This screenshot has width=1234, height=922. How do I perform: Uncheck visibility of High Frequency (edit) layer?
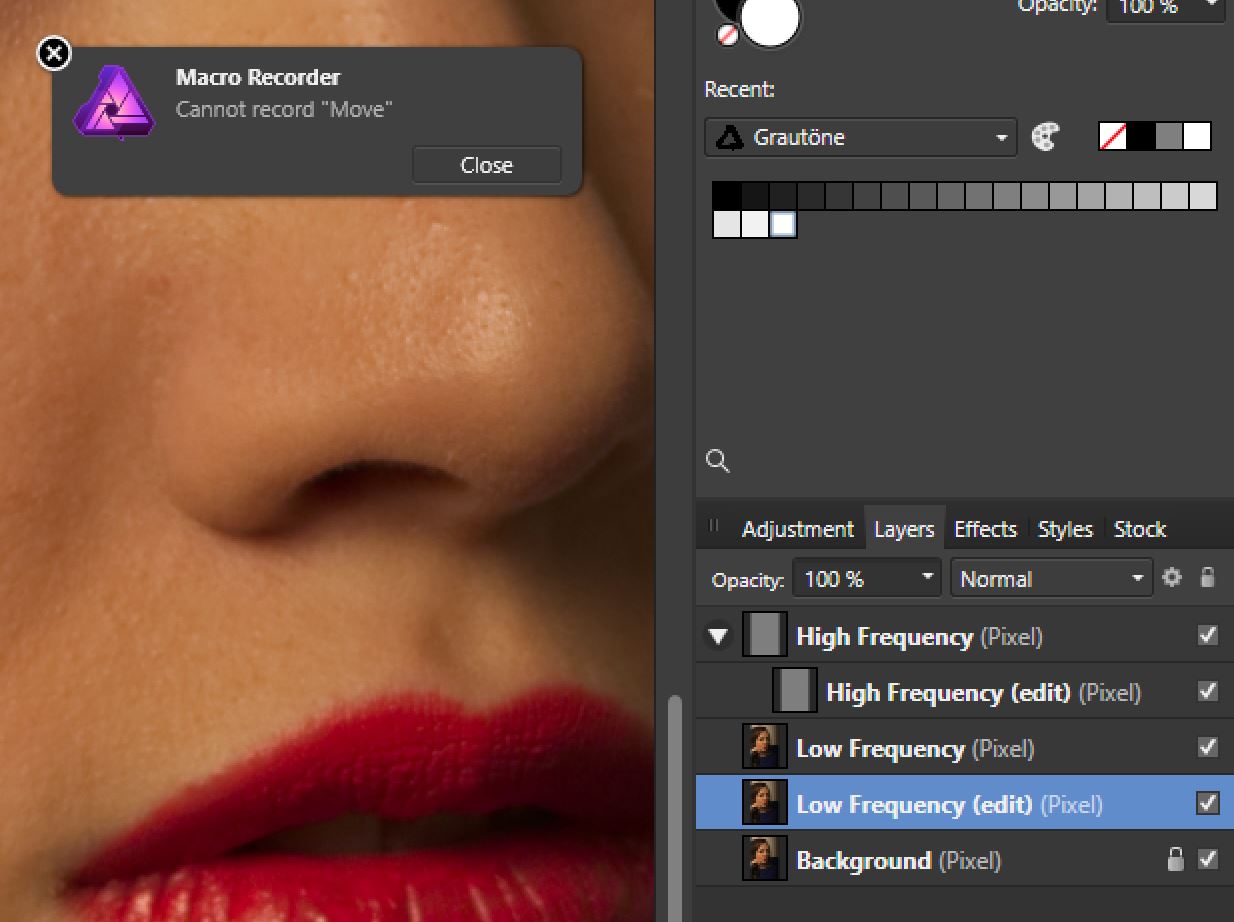coord(1208,692)
